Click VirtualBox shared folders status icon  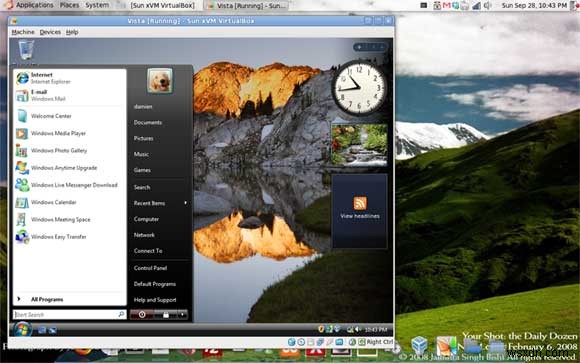tap(339, 342)
